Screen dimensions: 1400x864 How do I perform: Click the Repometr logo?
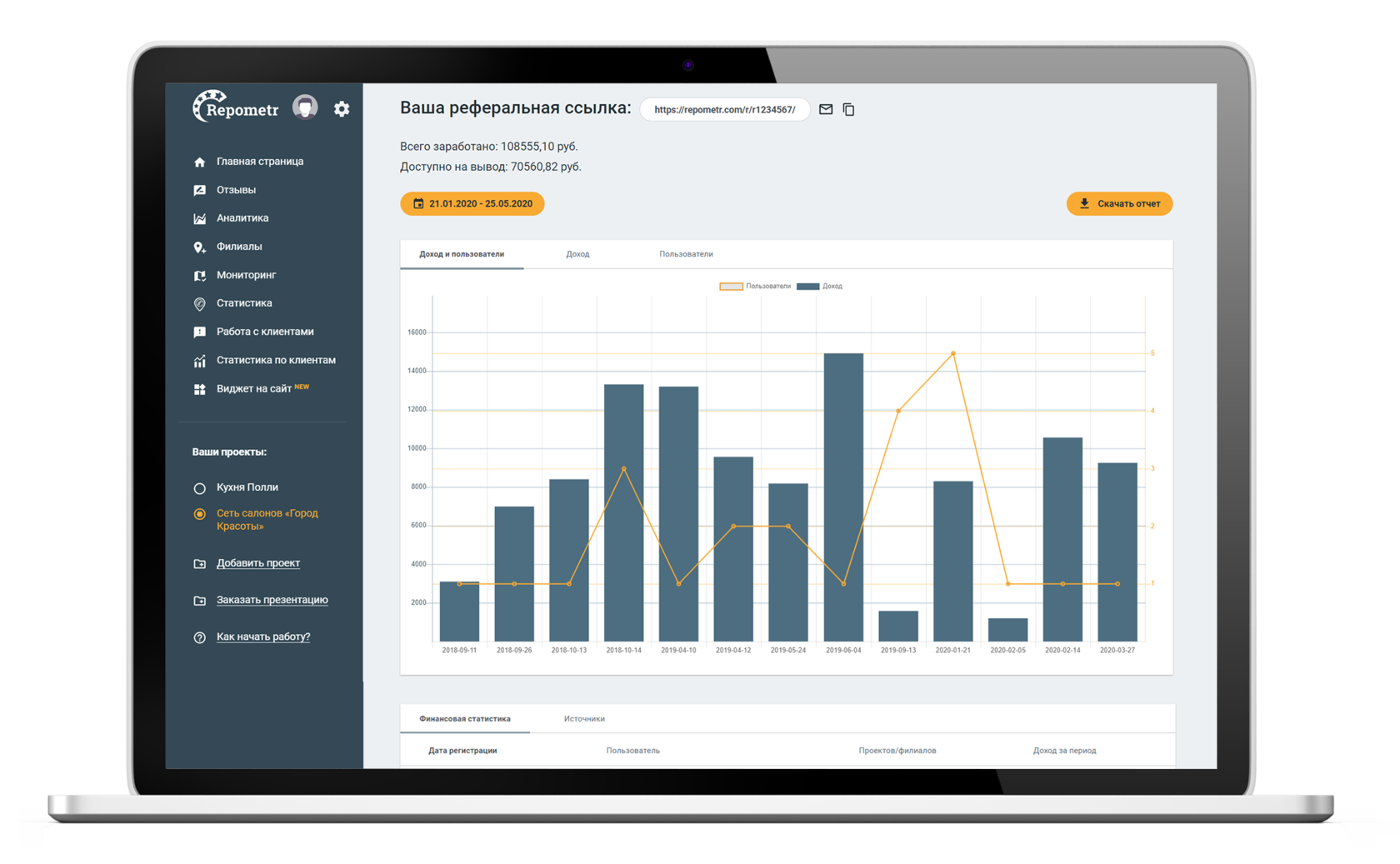point(236,107)
